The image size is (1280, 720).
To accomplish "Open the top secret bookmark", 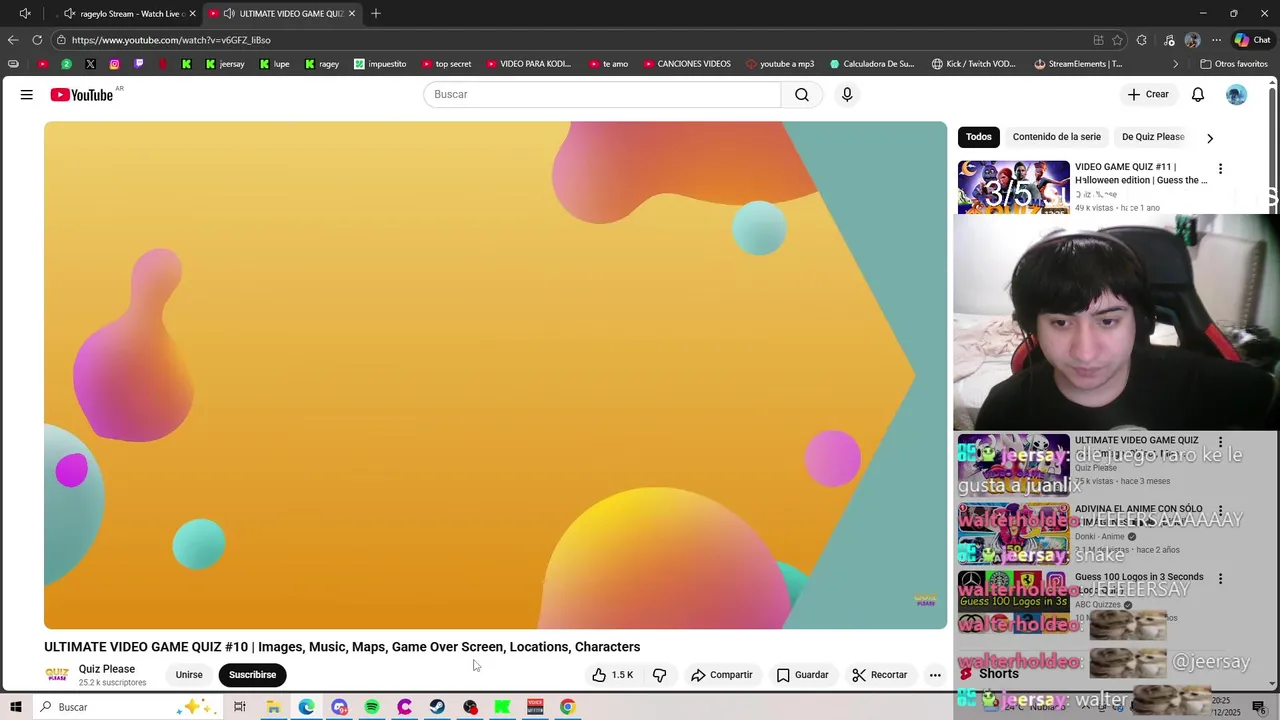I will point(446,64).
